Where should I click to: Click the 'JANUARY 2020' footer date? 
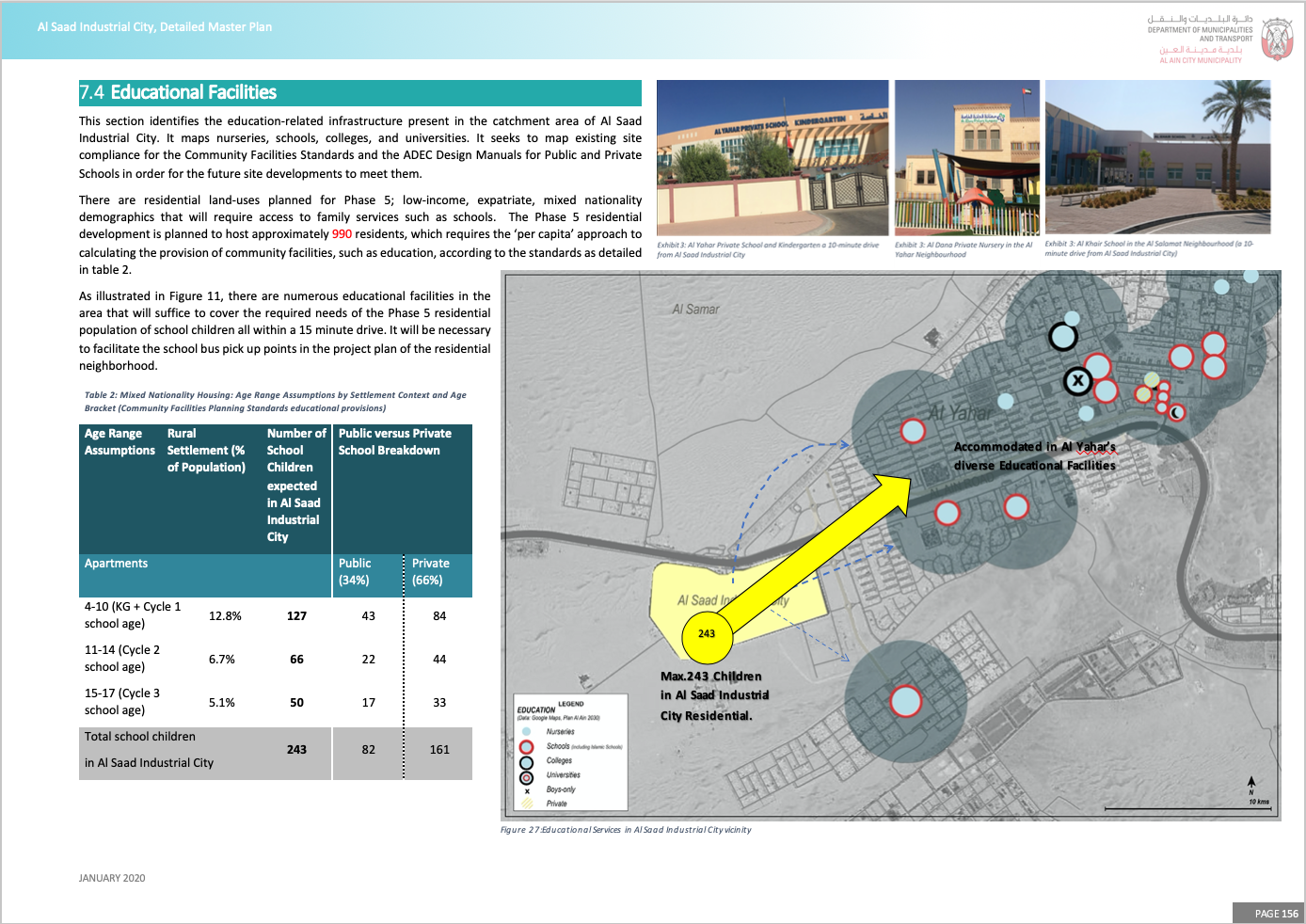tap(112, 878)
